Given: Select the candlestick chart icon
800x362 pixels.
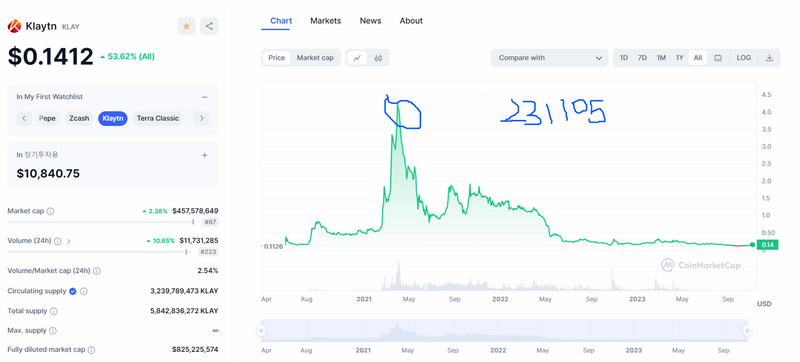Looking at the screenshot, I should pyautogui.click(x=378, y=58).
